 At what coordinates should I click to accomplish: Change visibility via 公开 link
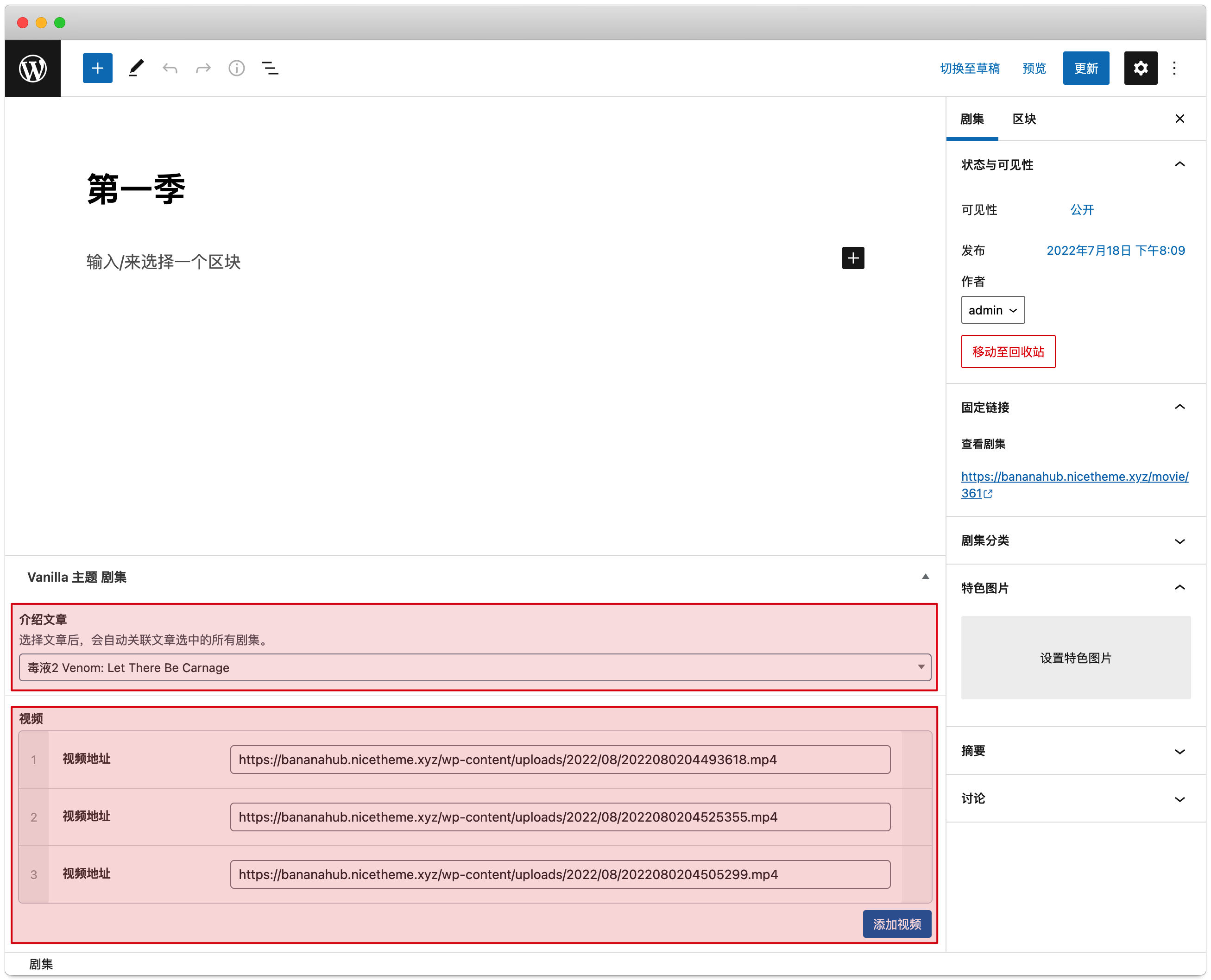1082,210
